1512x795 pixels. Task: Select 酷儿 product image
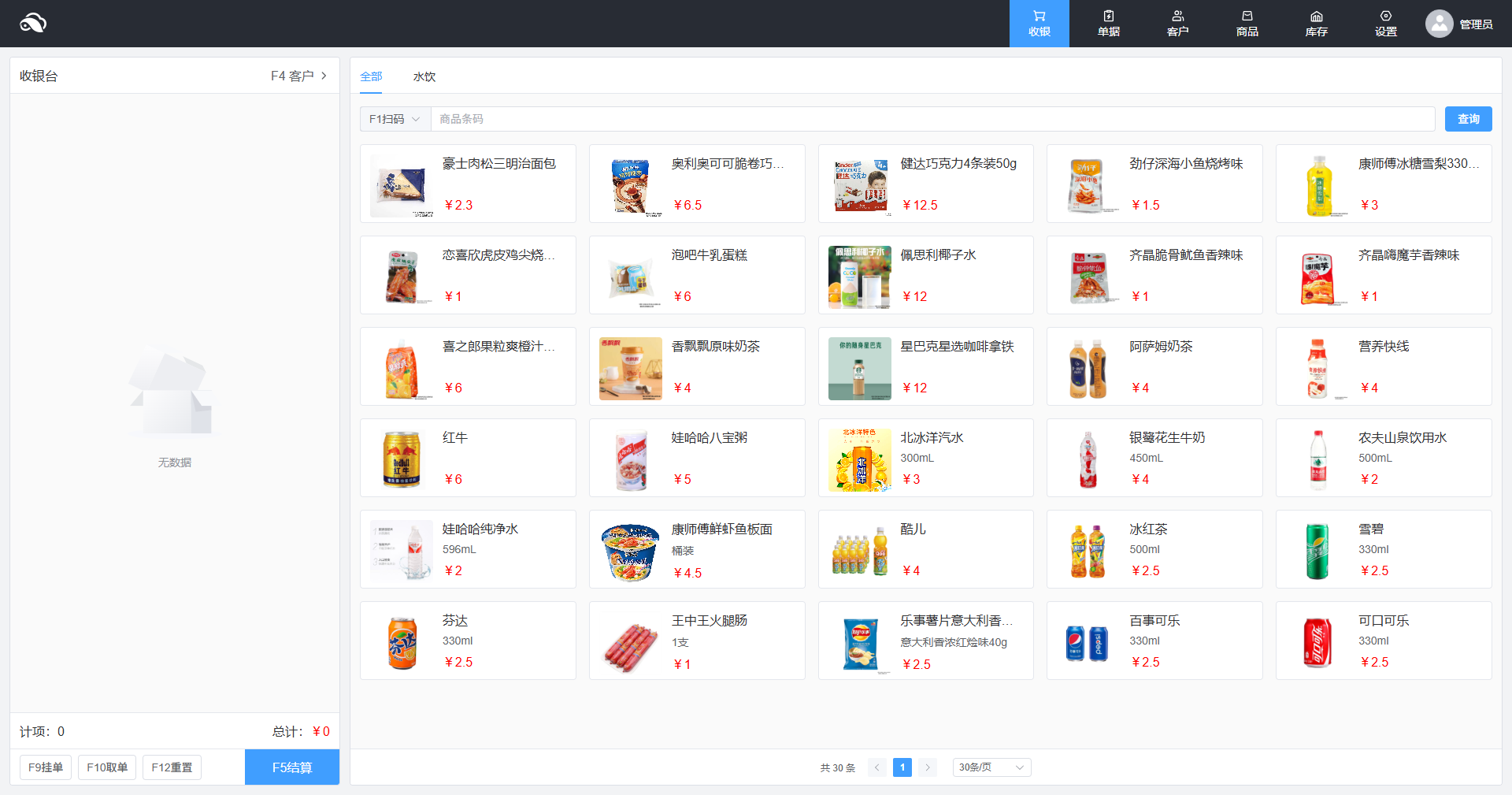[860, 552]
